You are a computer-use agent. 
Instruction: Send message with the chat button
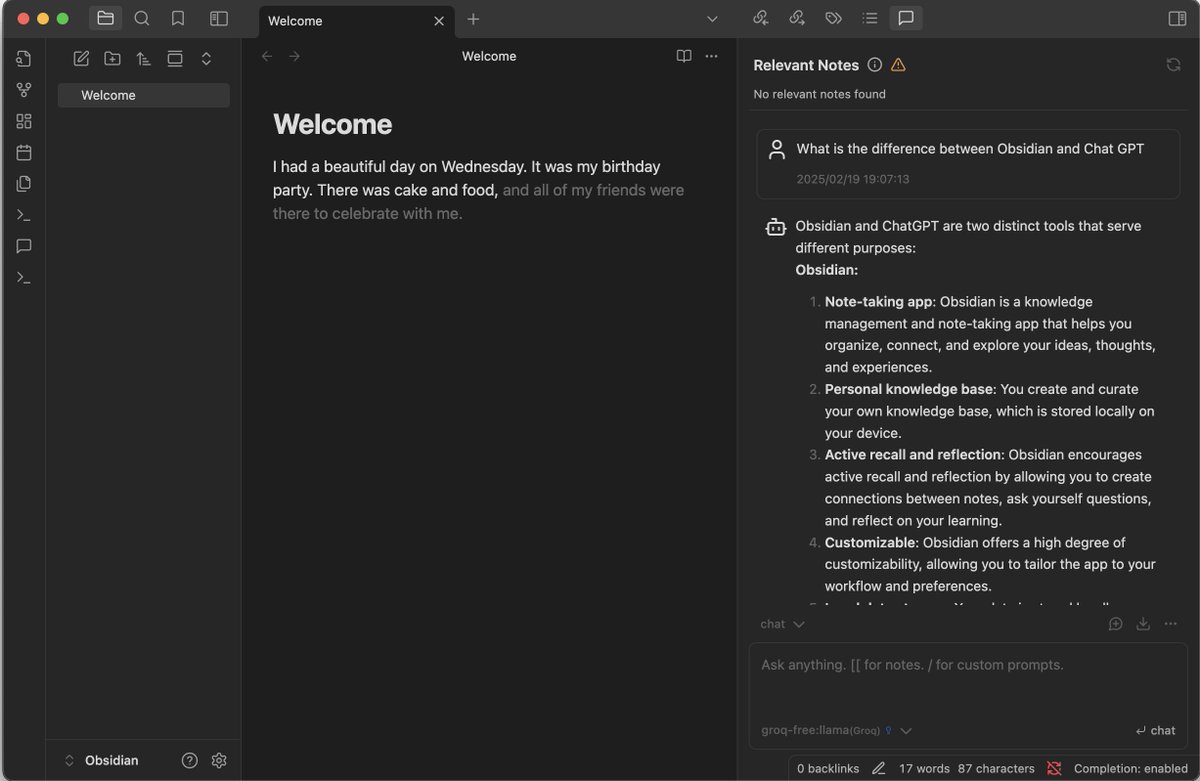[1155, 730]
